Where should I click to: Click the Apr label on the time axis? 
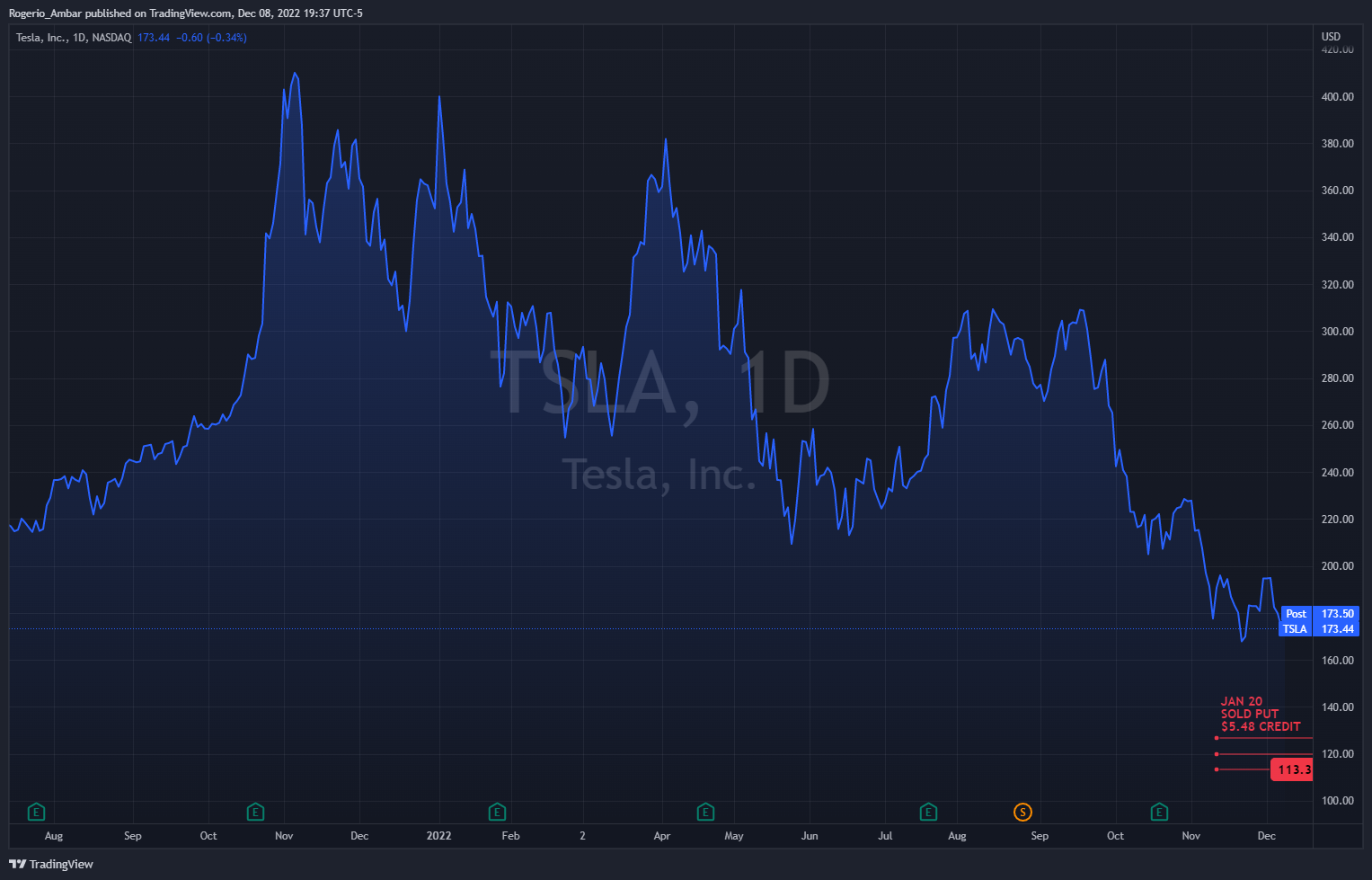click(x=662, y=836)
